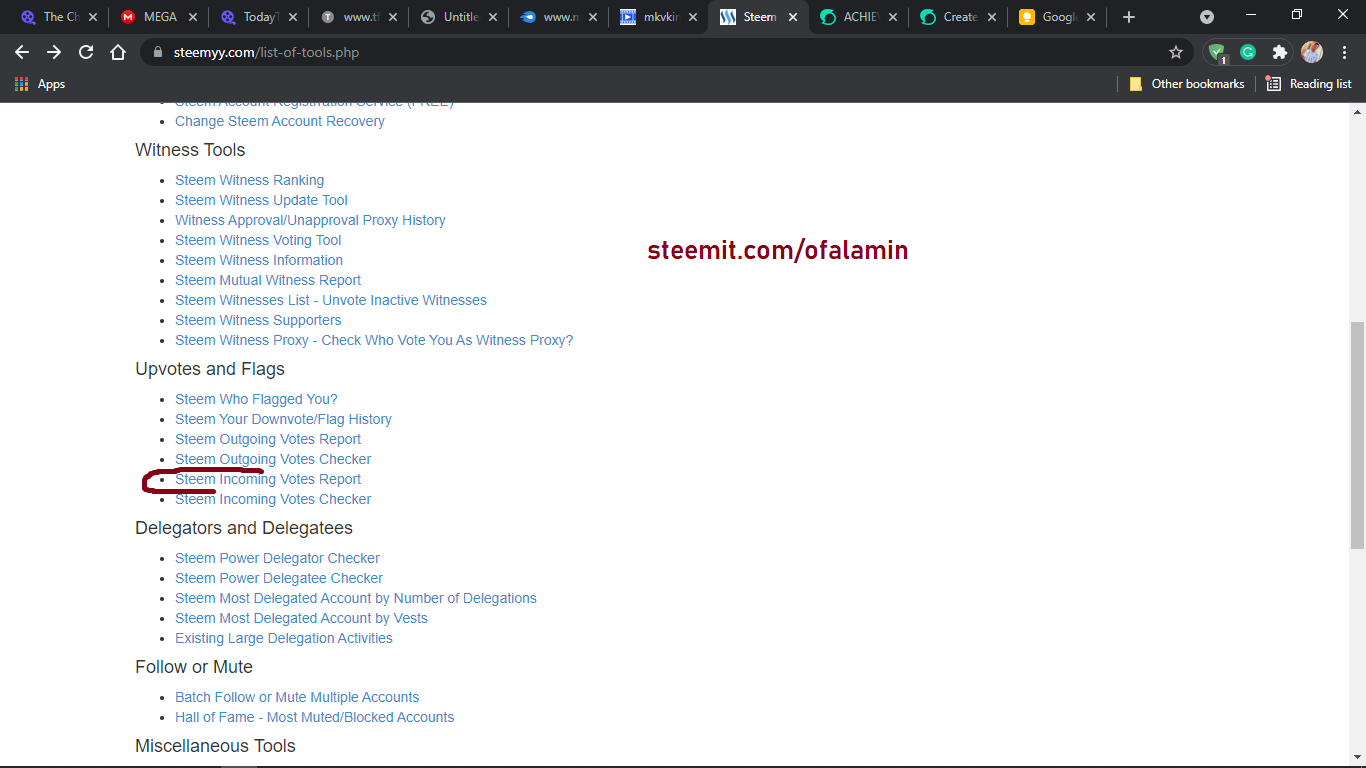Select the Follow or Mute heading
Screen dimensions: 1366x768
coord(194,667)
